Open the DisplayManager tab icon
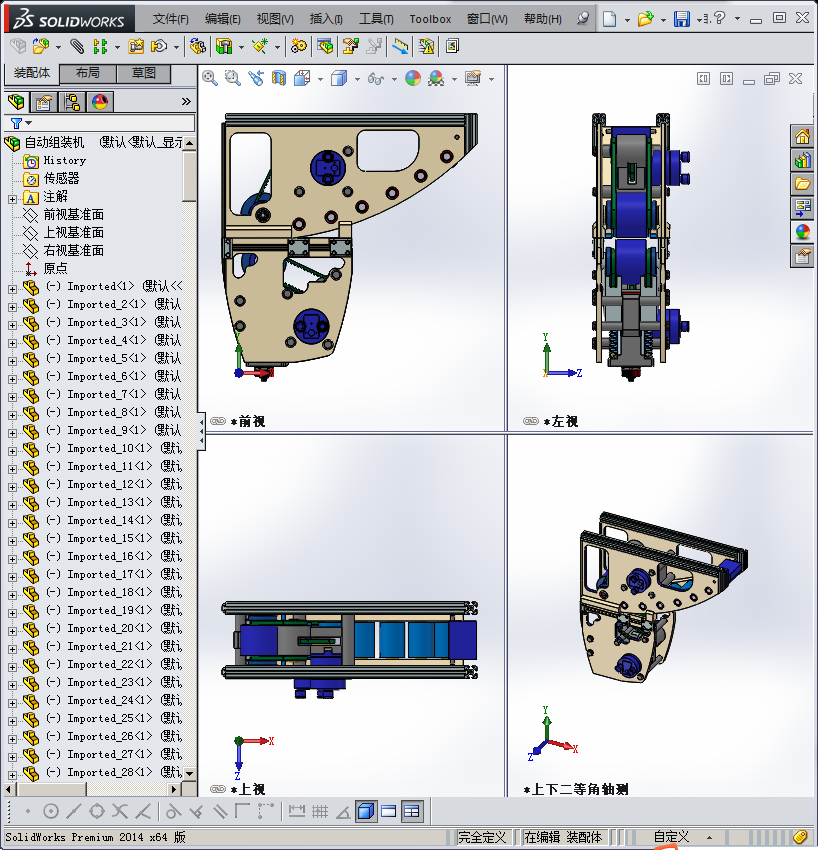Screen dimensions: 818x850 pos(100,102)
